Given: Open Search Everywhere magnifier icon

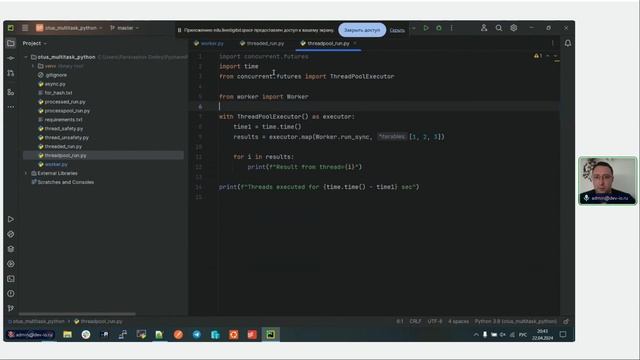Looking at the screenshot, I should coord(499,28).
